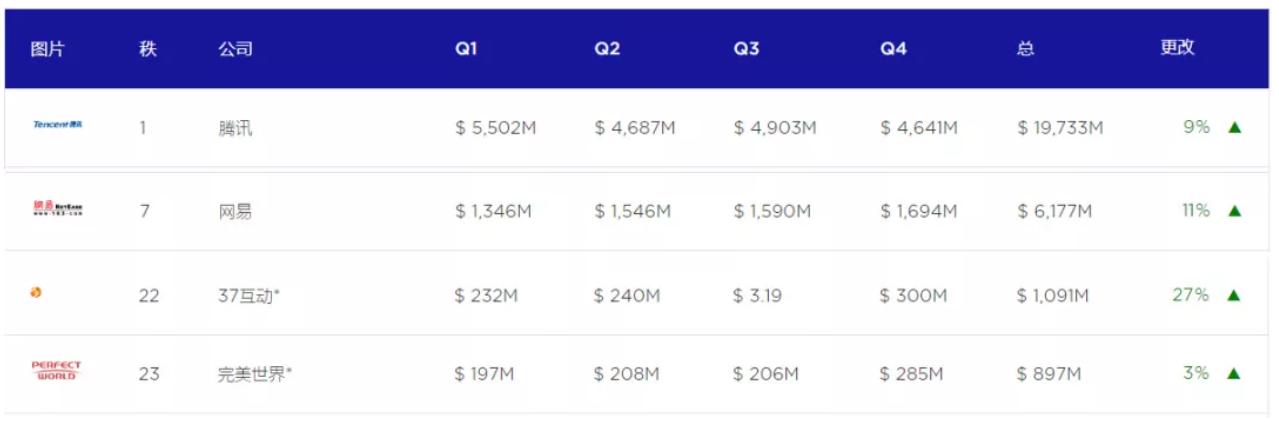
Task: Click the 公司 column header
Action: (x=235, y=49)
